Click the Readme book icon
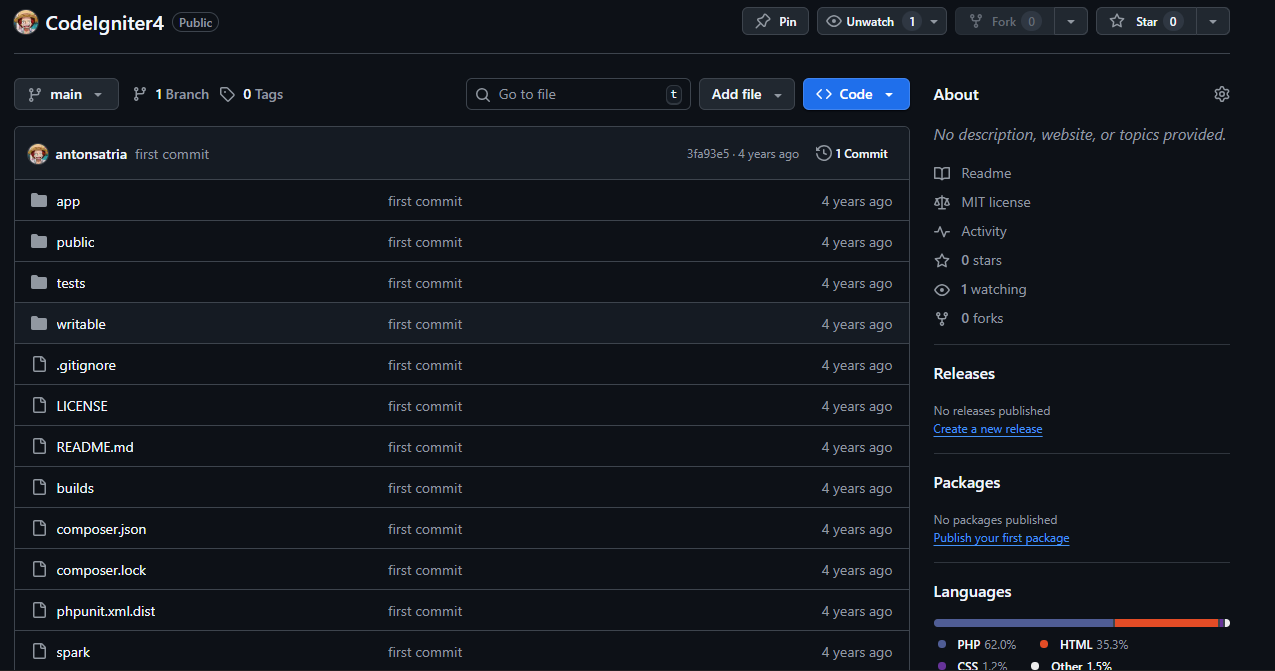The height and width of the screenshot is (671, 1275). coord(941,173)
